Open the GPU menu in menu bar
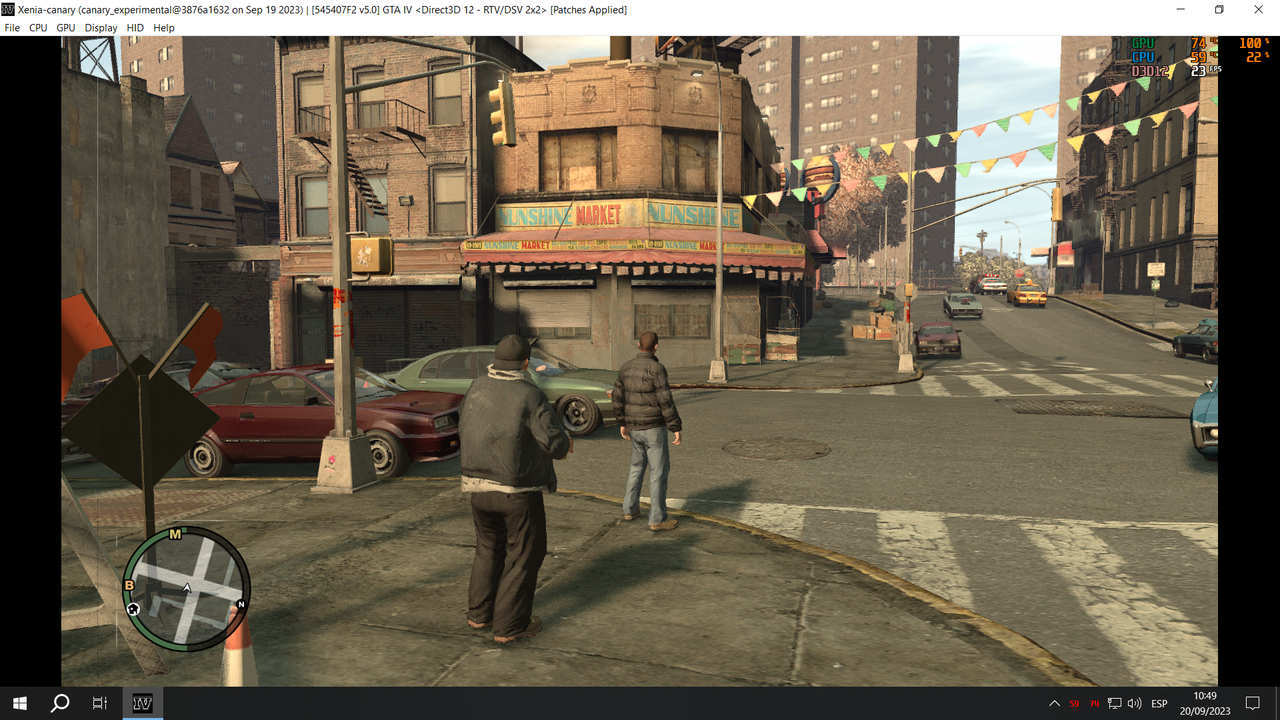 [66, 28]
